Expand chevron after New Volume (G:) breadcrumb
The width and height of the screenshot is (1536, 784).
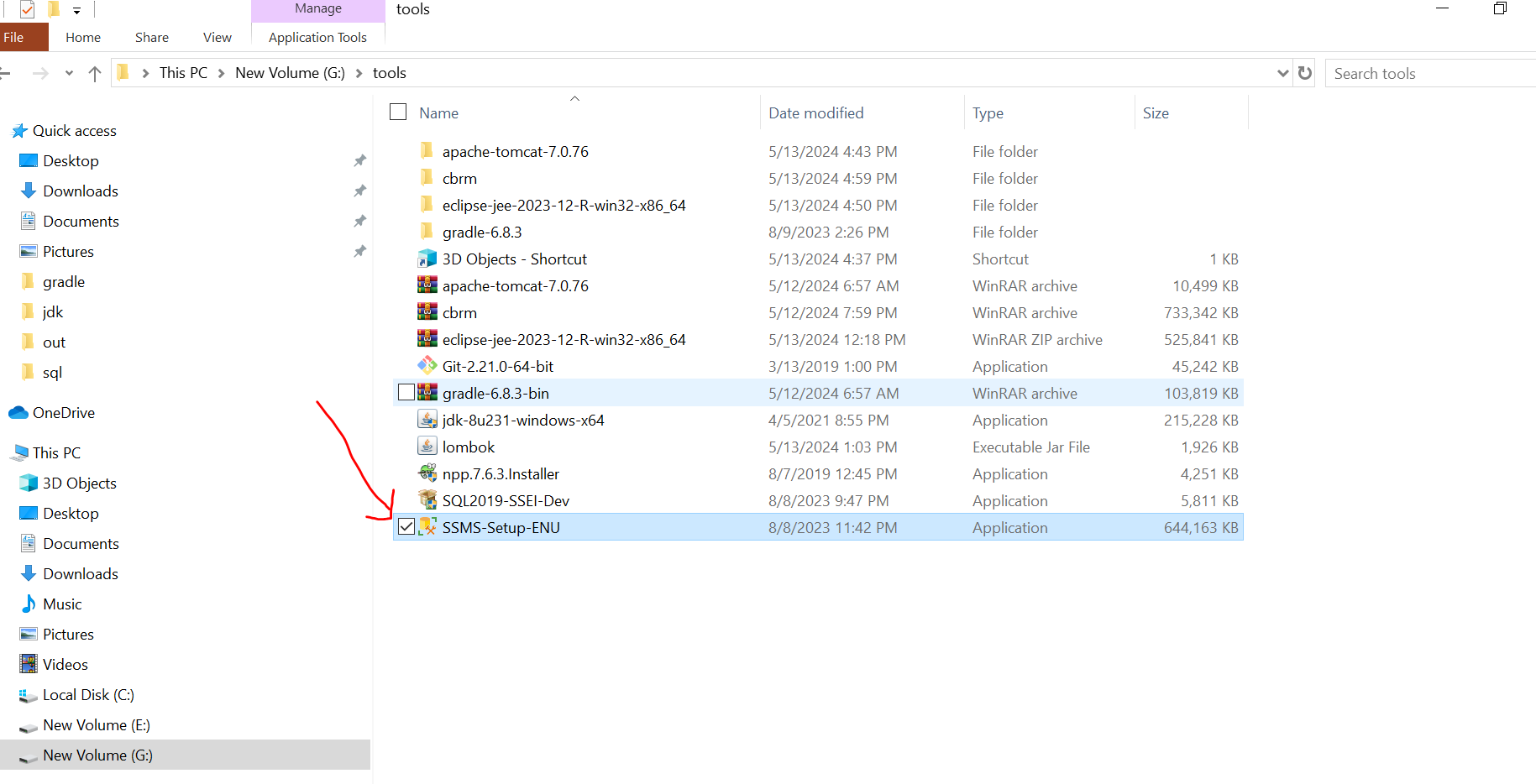pyautogui.click(x=359, y=73)
